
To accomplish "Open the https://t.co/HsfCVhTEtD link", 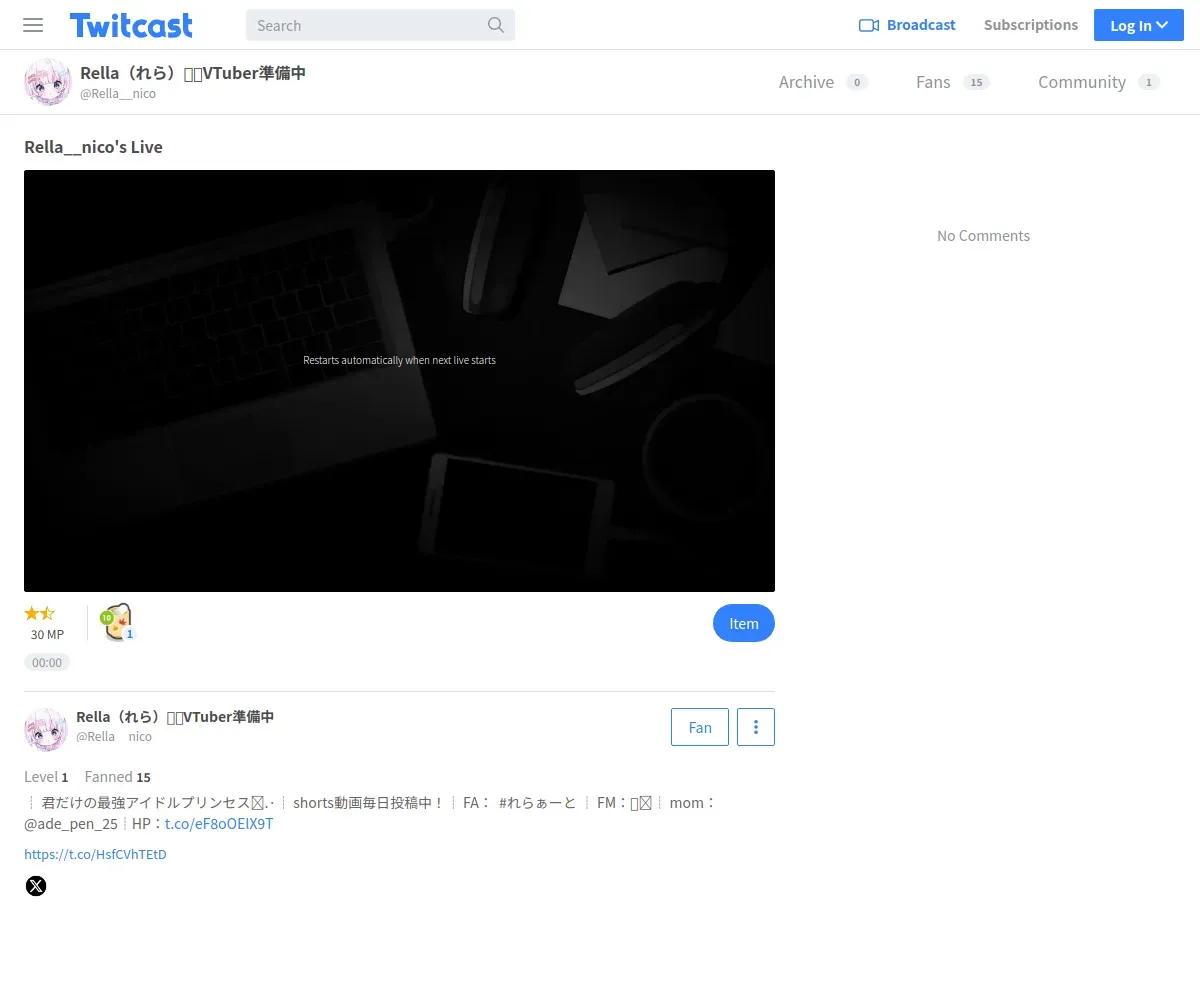I will [95, 855].
